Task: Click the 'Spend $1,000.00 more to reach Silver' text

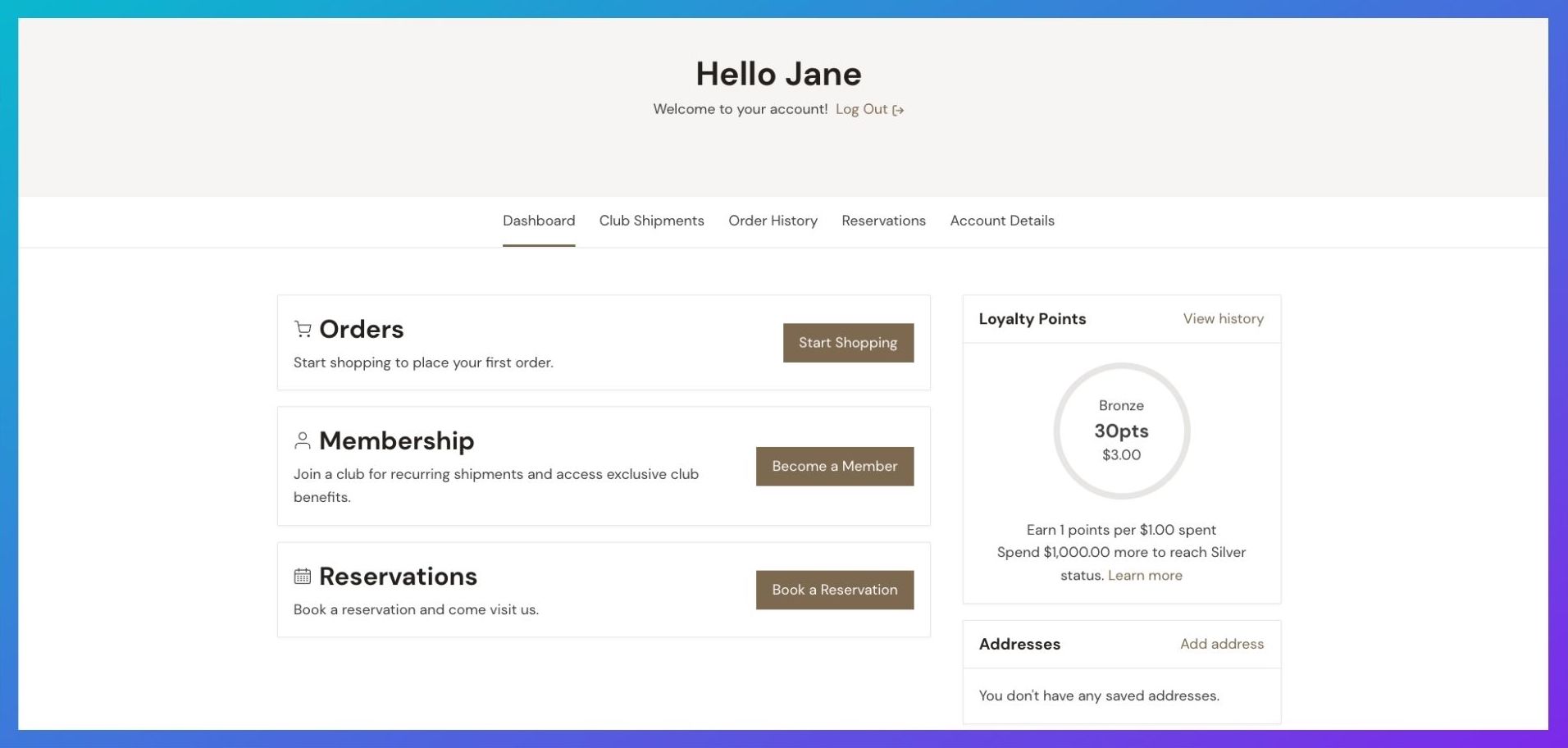Action: [1121, 553]
